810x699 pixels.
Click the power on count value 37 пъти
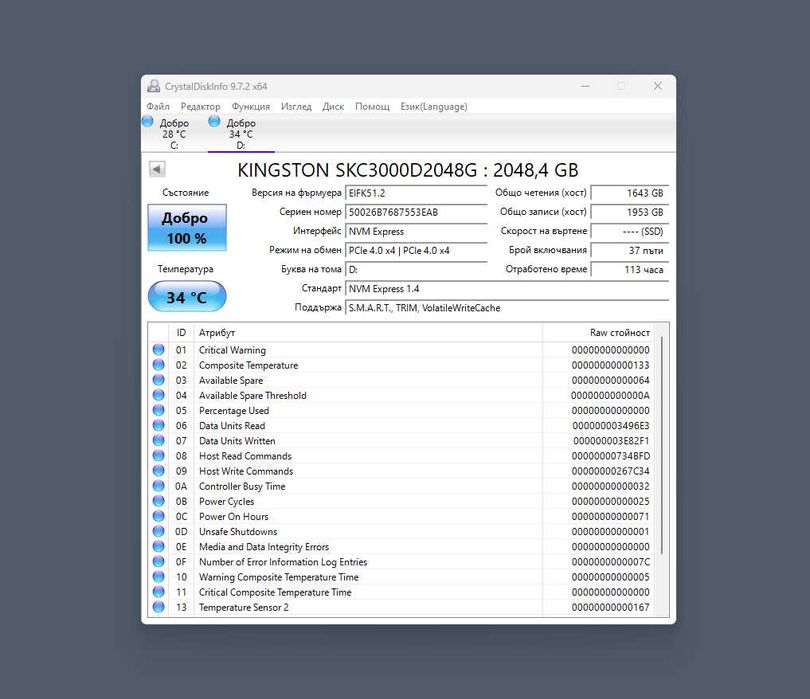tap(630, 251)
